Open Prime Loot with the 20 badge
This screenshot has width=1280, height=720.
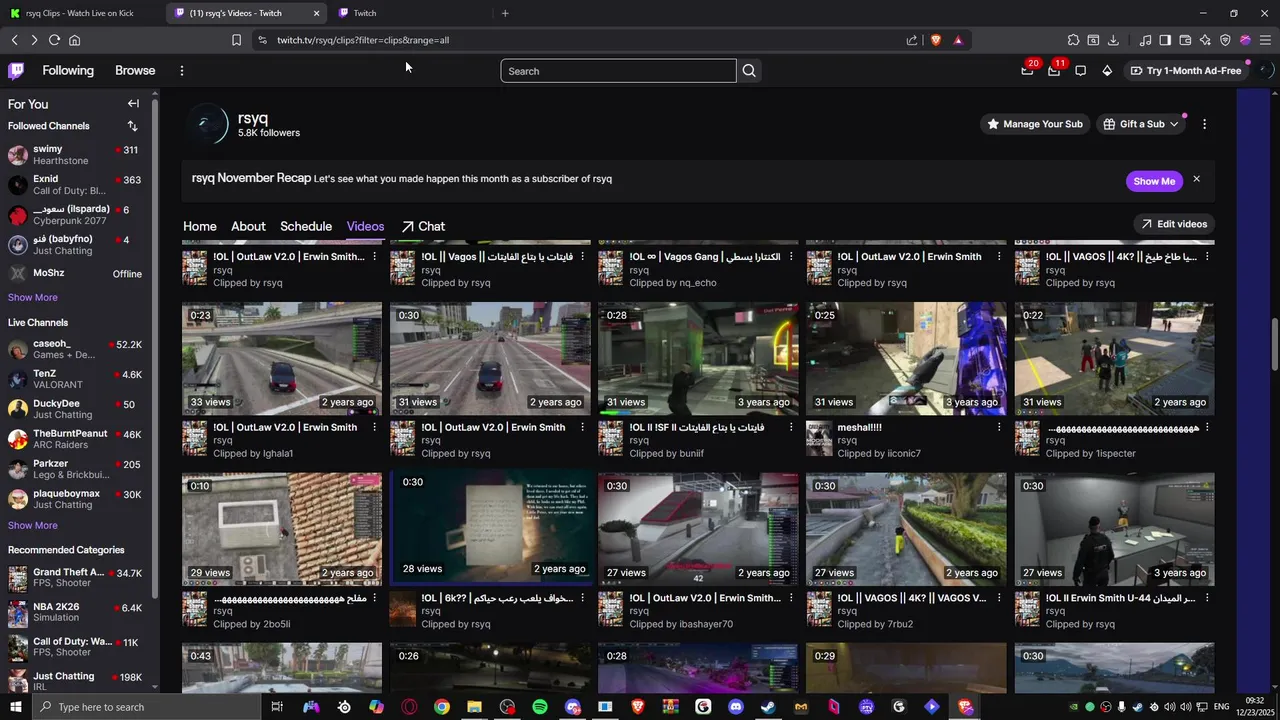1028,70
